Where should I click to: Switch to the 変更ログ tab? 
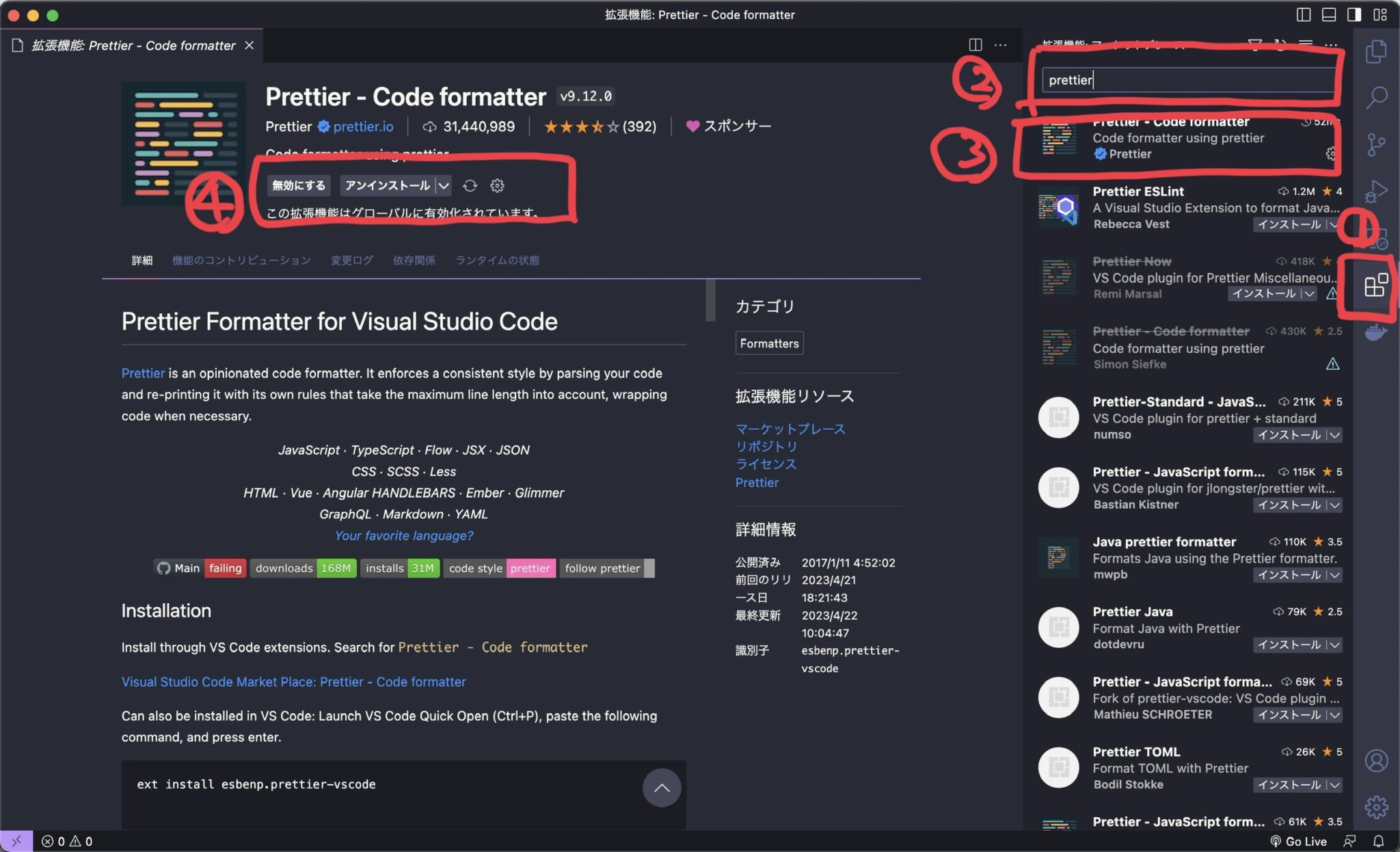point(351,260)
